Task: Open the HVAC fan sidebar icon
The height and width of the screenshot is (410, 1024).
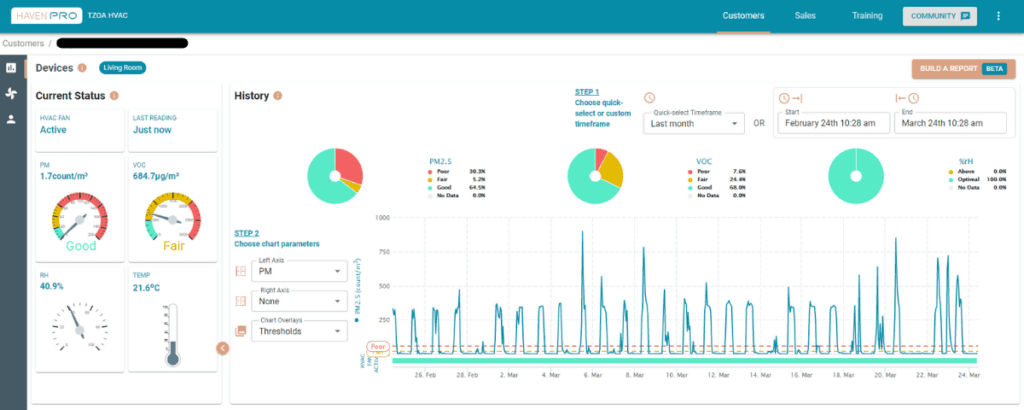Action: (11, 94)
